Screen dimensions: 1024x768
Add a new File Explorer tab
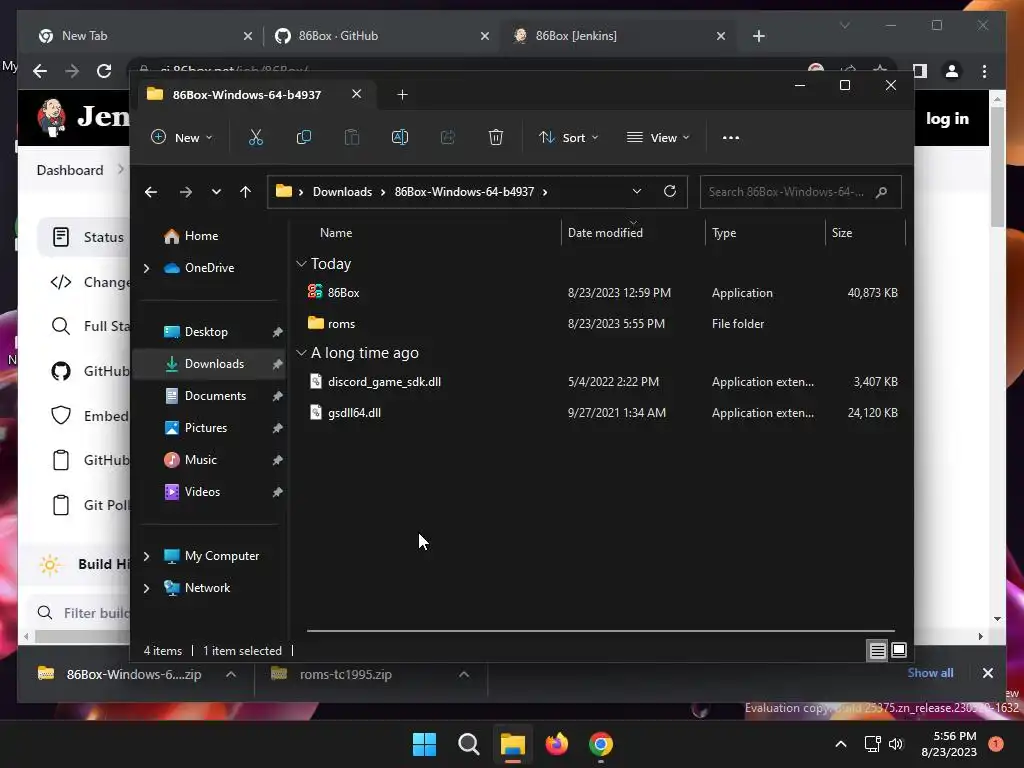click(402, 95)
